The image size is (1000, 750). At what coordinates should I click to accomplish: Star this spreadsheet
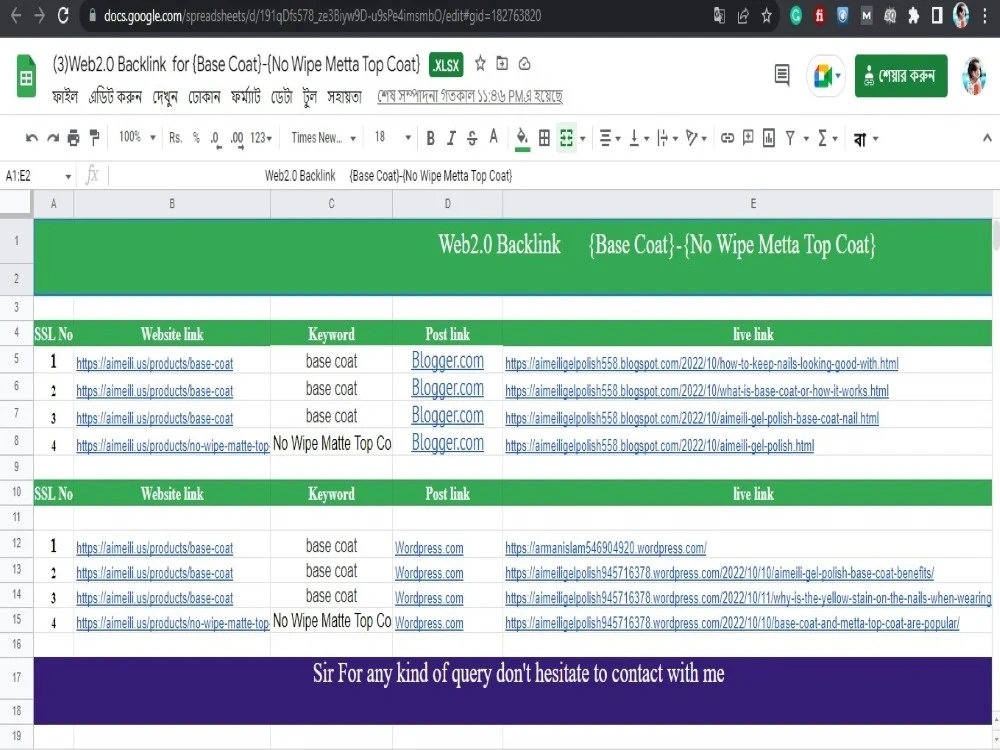click(x=480, y=64)
